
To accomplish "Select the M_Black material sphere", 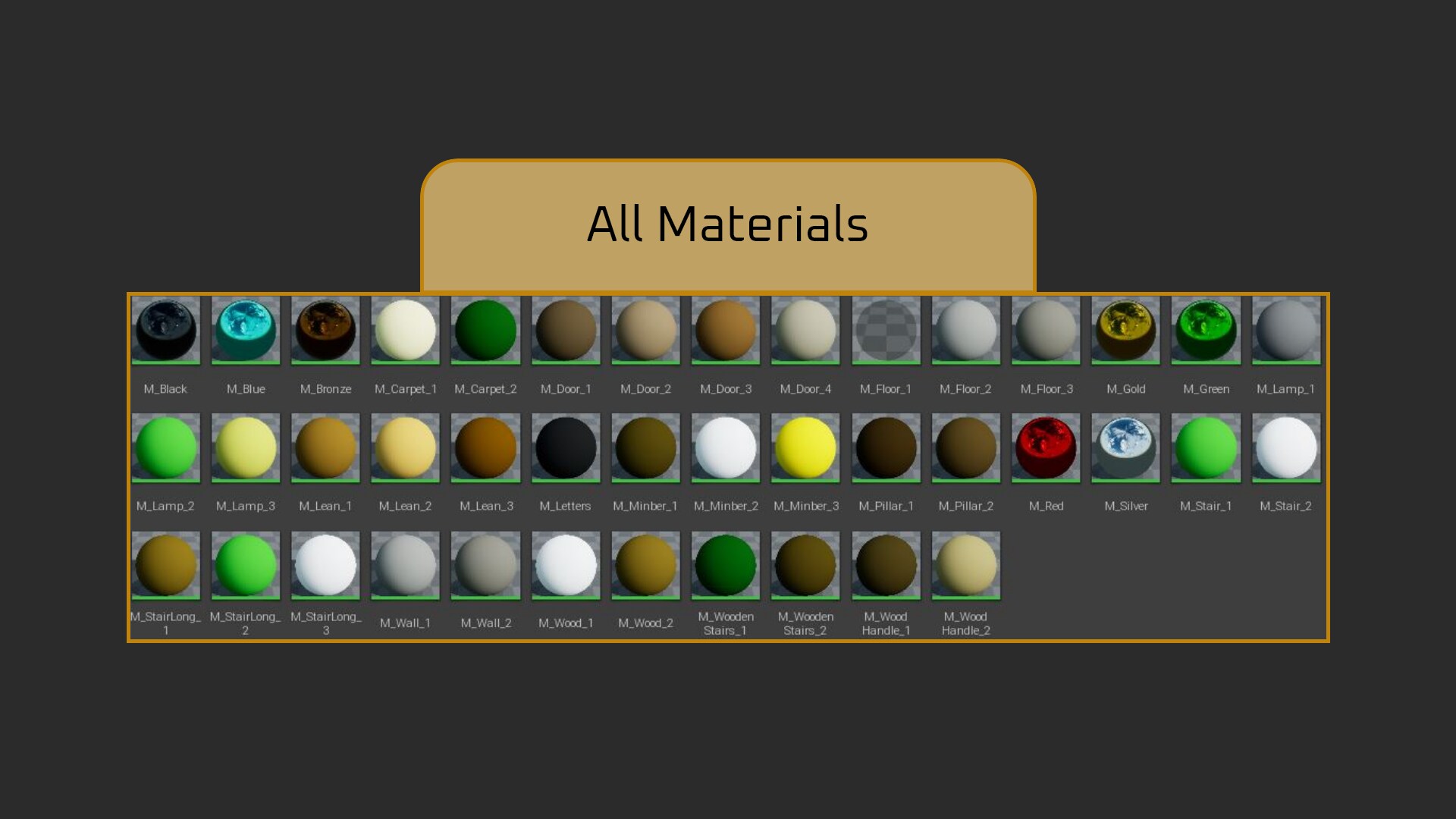I will 165,331.
